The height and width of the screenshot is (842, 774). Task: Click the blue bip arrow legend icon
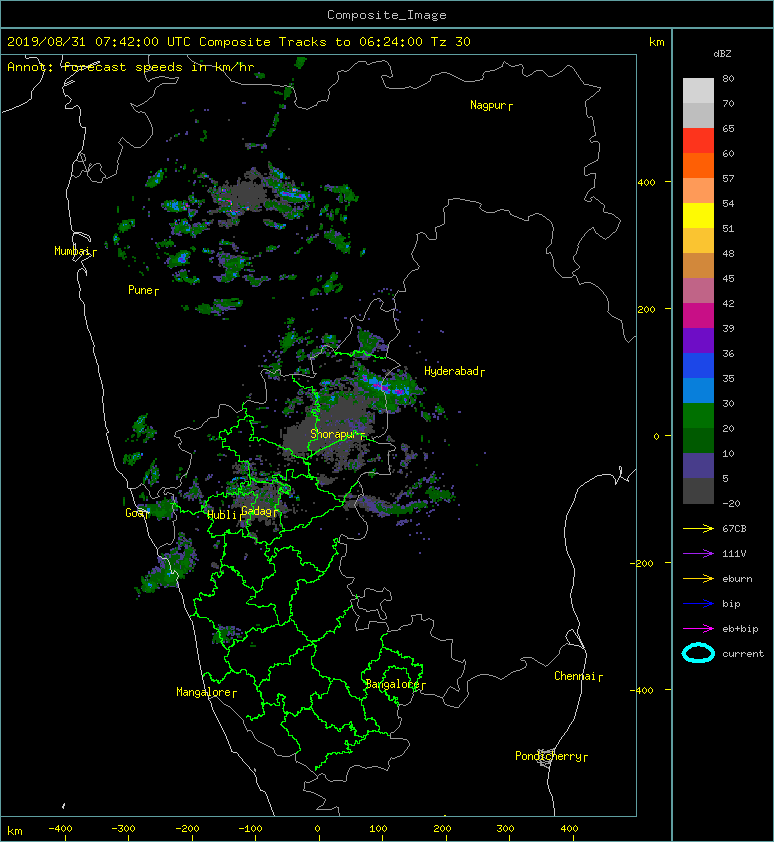698,604
